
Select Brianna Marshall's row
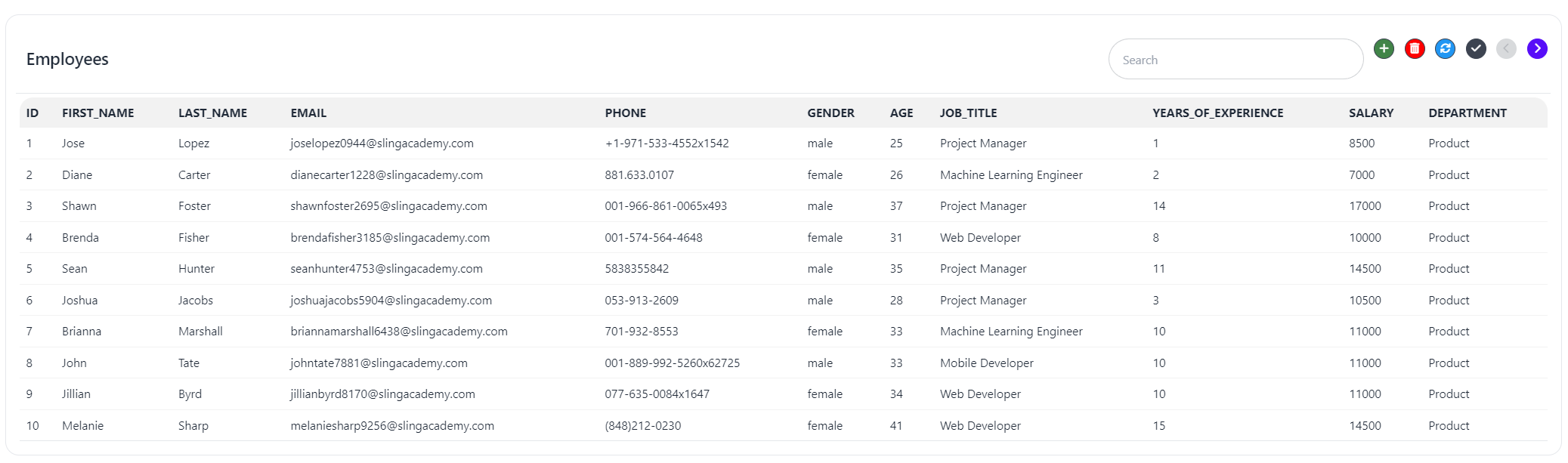[82, 332]
